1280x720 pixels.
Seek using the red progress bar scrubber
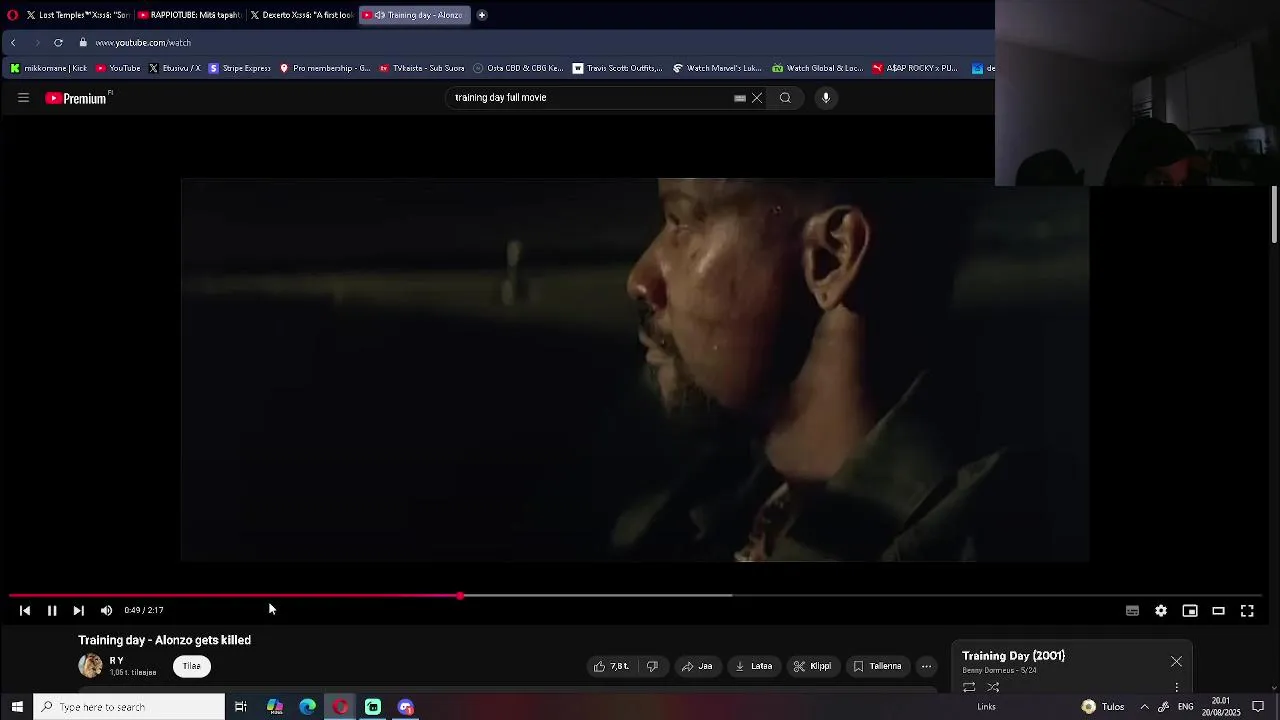coord(460,596)
